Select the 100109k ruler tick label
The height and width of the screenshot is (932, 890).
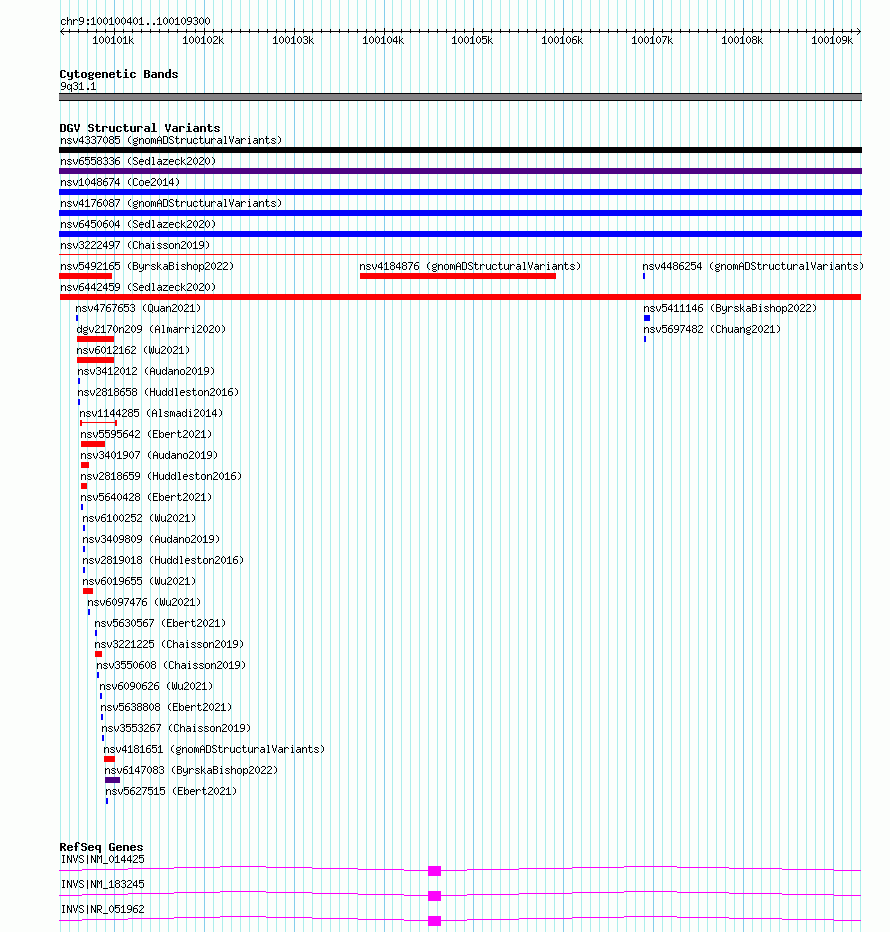pyautogui.click(x=832, y=40)
